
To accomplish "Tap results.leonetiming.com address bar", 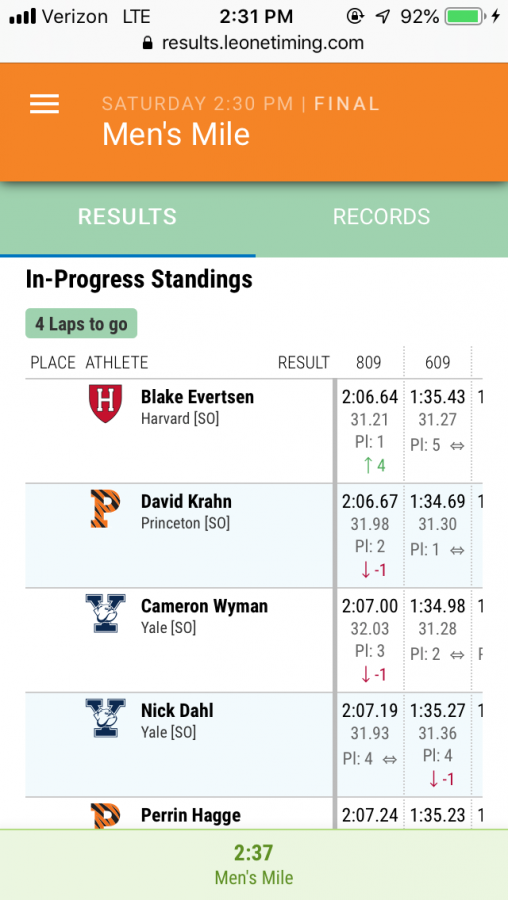I will click(x=254, y=43).
